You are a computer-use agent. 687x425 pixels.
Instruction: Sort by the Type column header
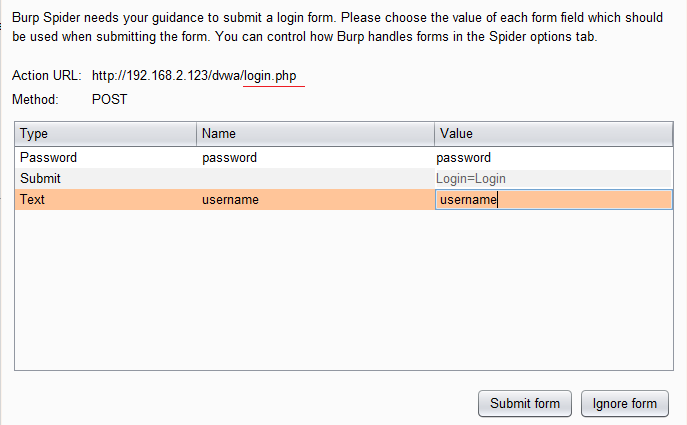[105, 133]
